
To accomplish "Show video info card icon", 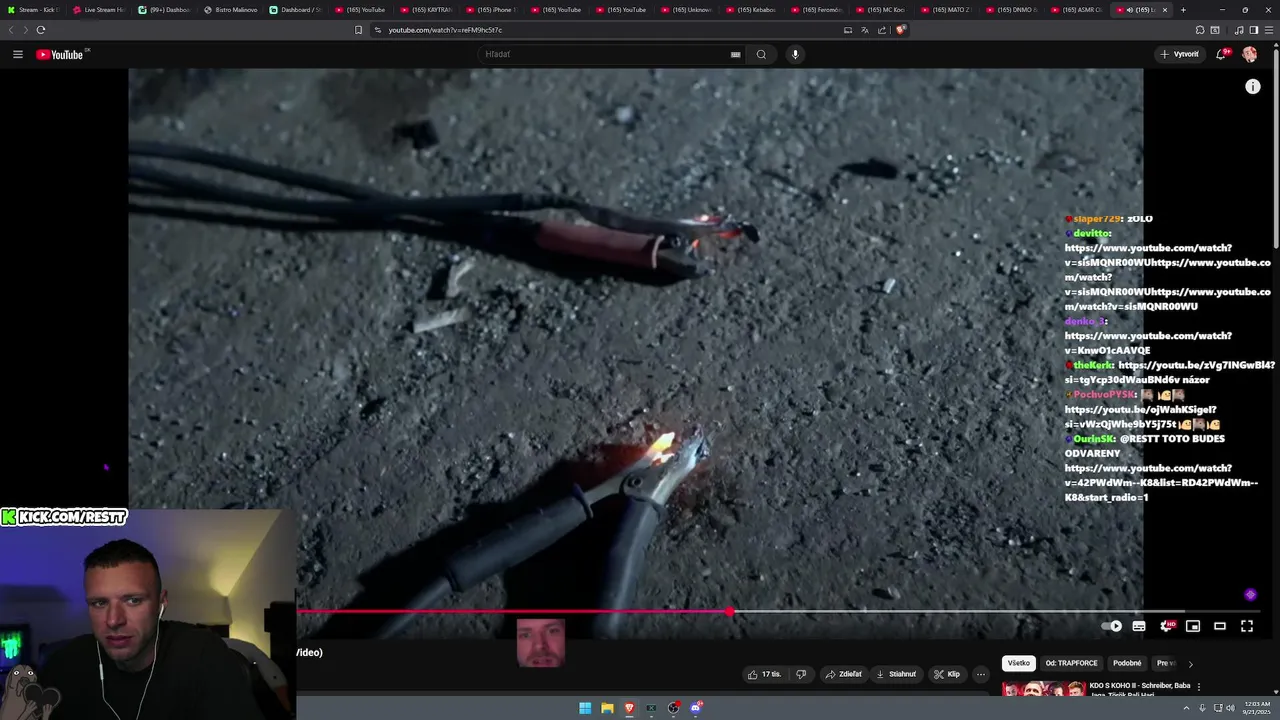I will click(1252, 87).
